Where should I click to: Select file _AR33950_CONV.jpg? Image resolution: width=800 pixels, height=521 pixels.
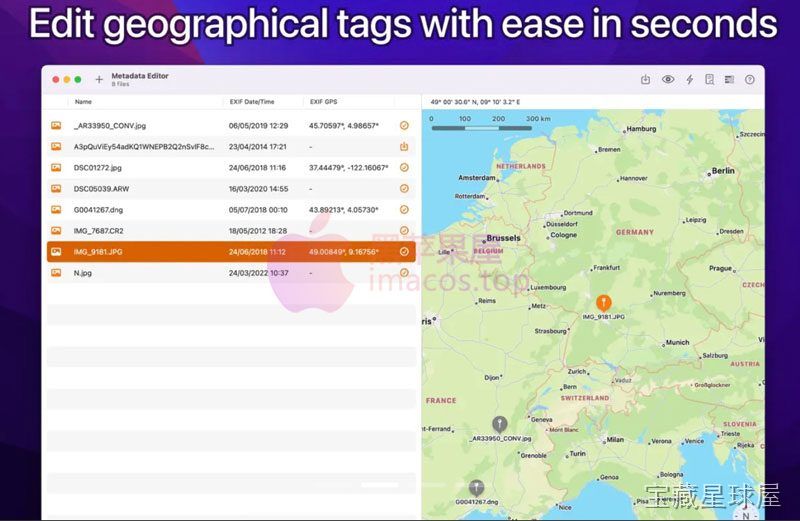[x=110, y=126]
